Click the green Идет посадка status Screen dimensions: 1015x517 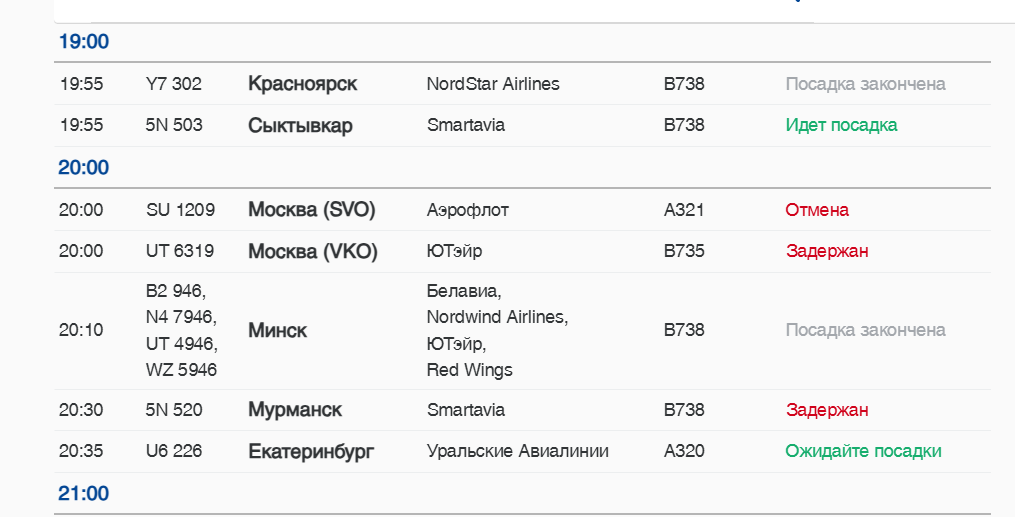(x=841, y=125)
